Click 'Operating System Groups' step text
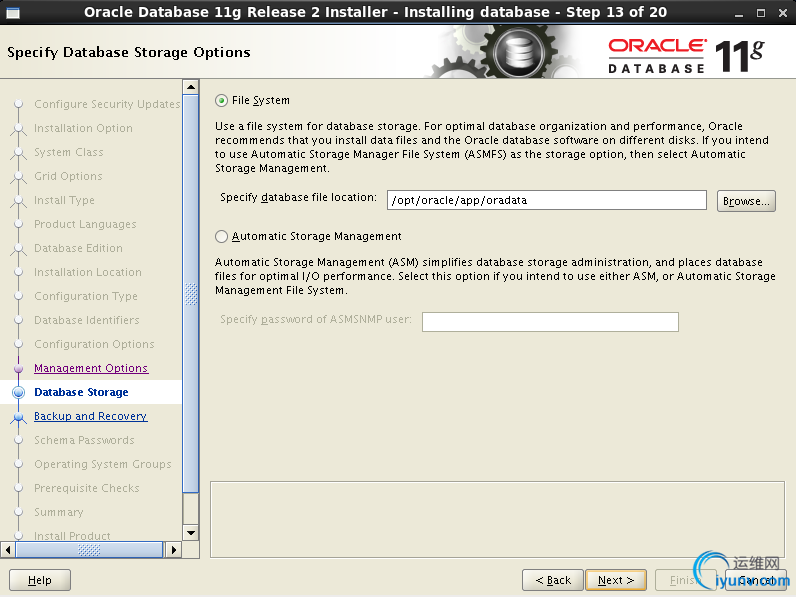This screenshot has width=796, height=597. 103,464
